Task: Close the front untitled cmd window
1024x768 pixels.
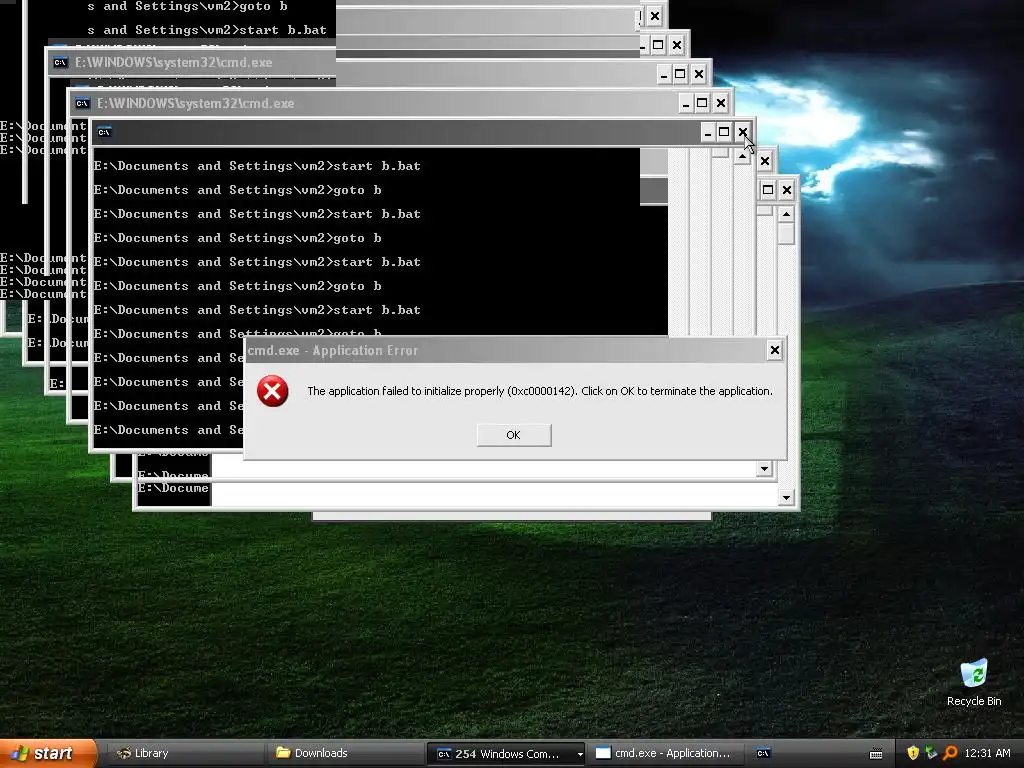Action: [743, 133]
